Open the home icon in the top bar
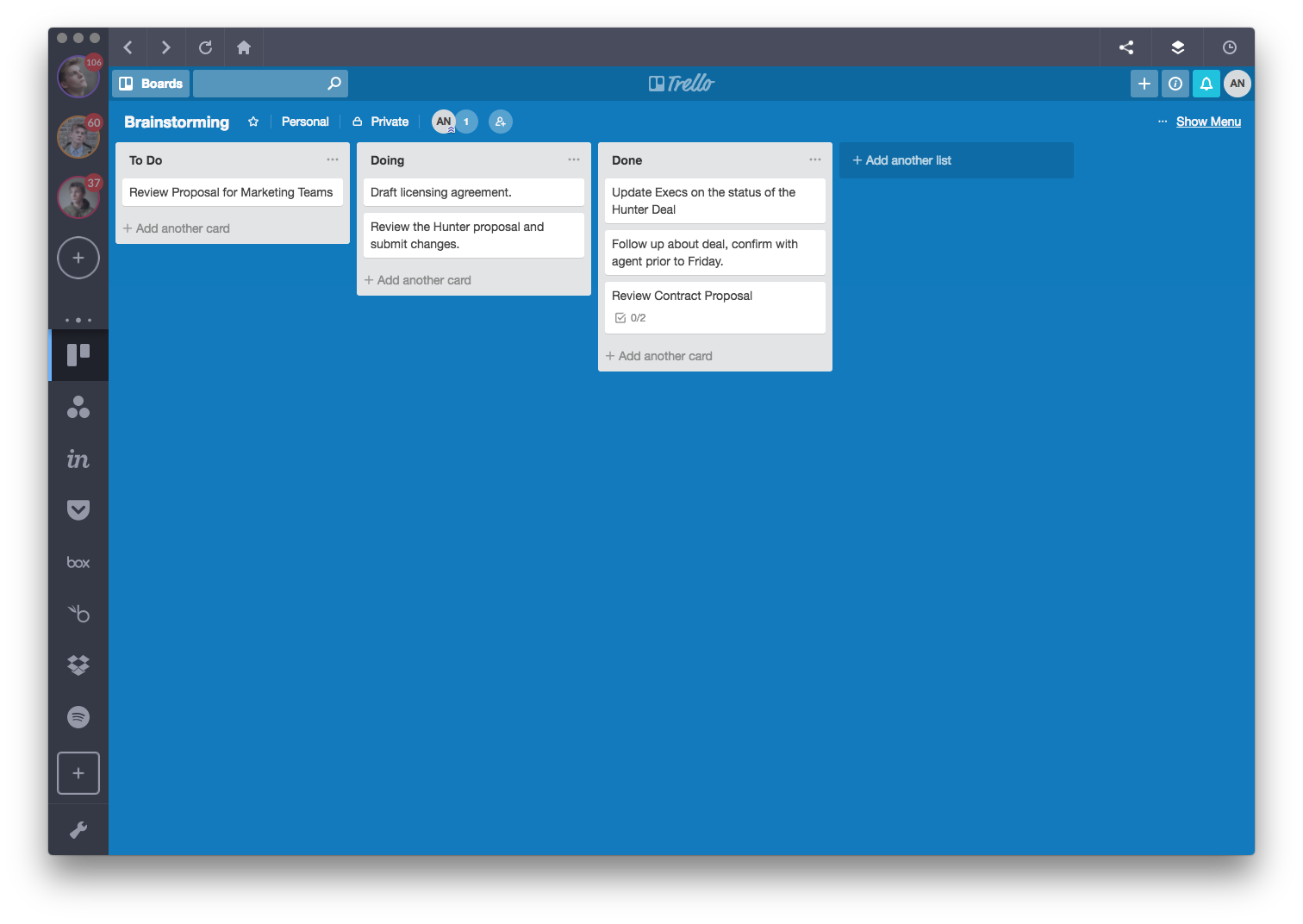This screenshot has width=1303, height=924. tap(244, 47)
